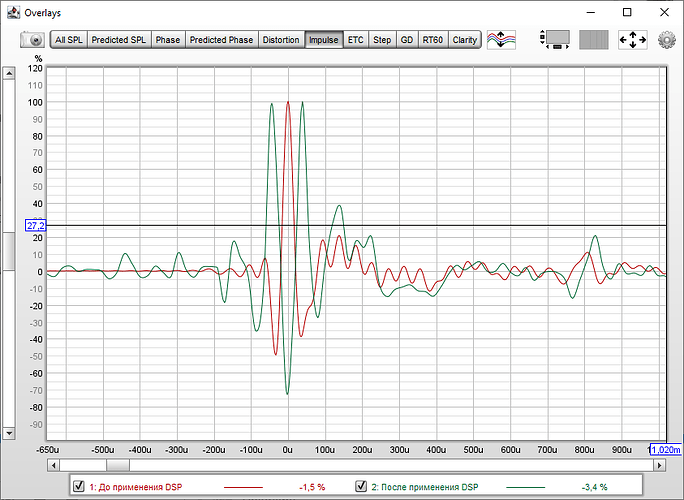Open graph controls gear icon

[x=667, y=40]
